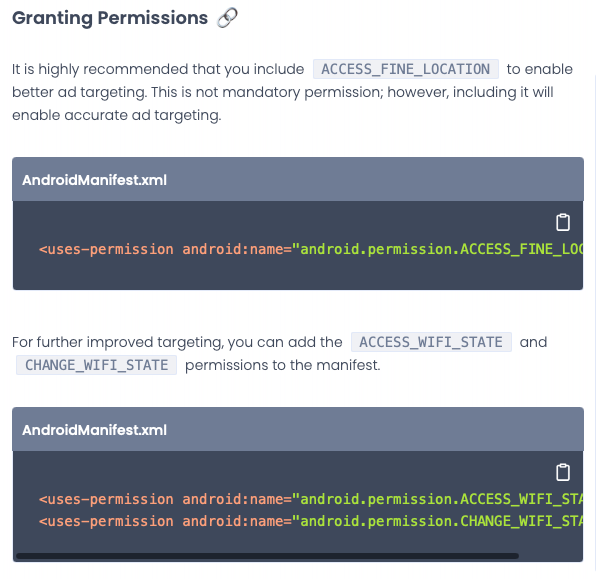The image size is (596, 579).
Task: Click the android.permission.ACCESS_WIFI_STA string value
Action: [x=437, y=499]
